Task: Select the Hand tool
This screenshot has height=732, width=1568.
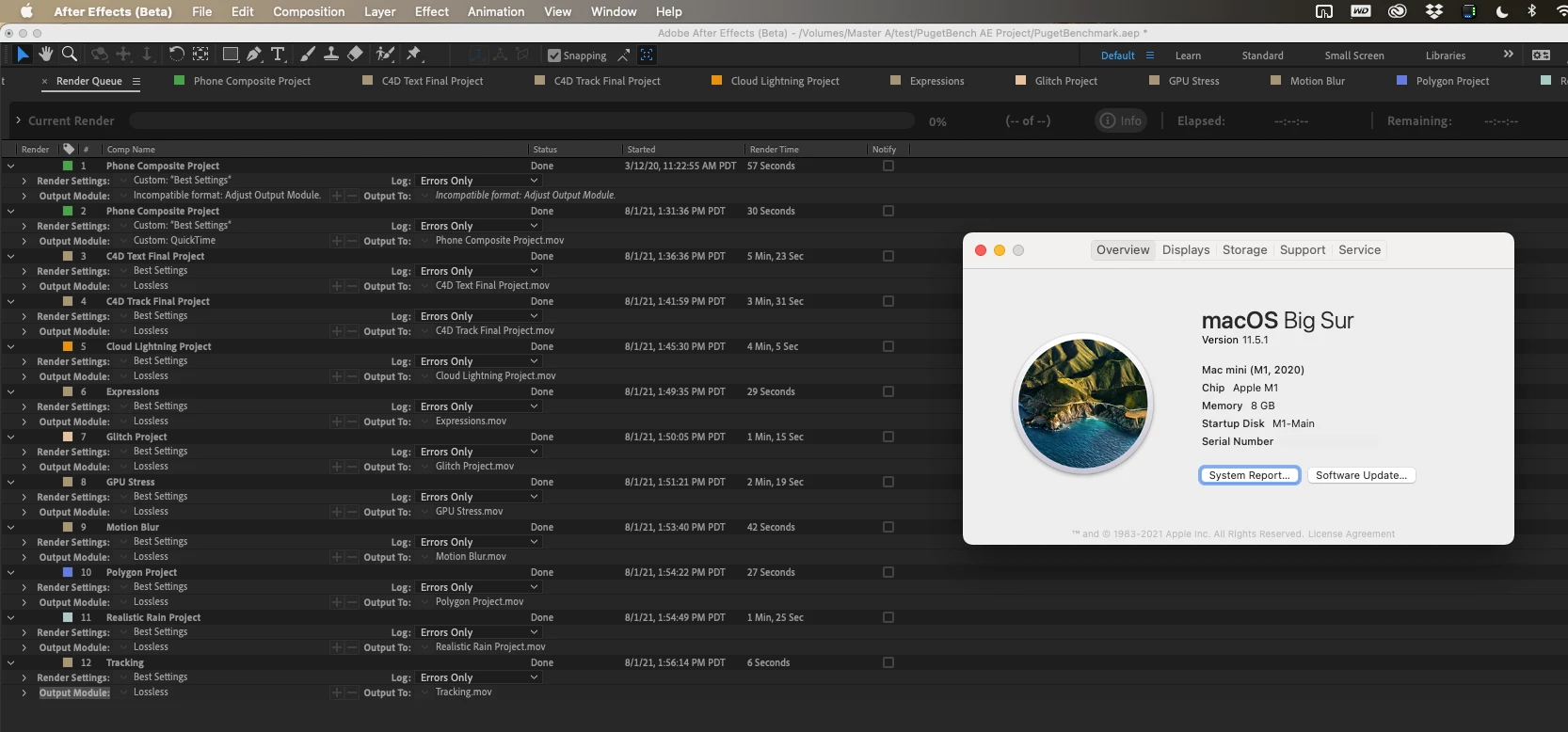Action: tap(45, 55)
